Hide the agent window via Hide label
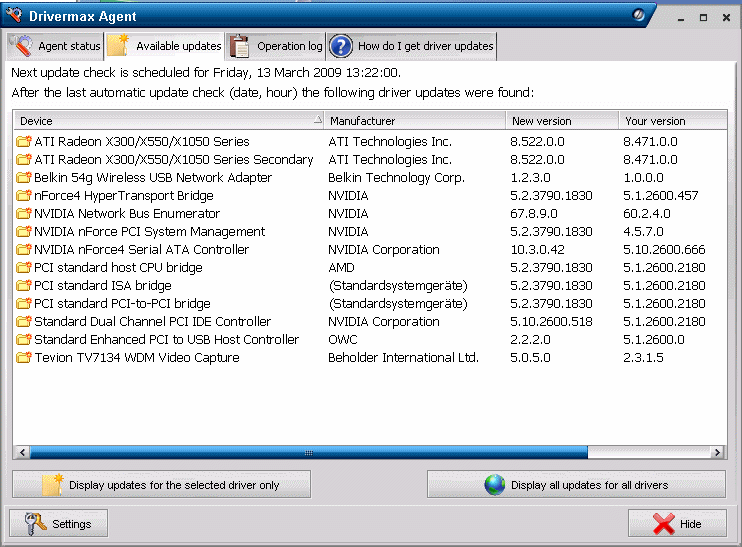The width and height of the screenshot is (742, 547). pyautogui.click(x=690, y=524)
